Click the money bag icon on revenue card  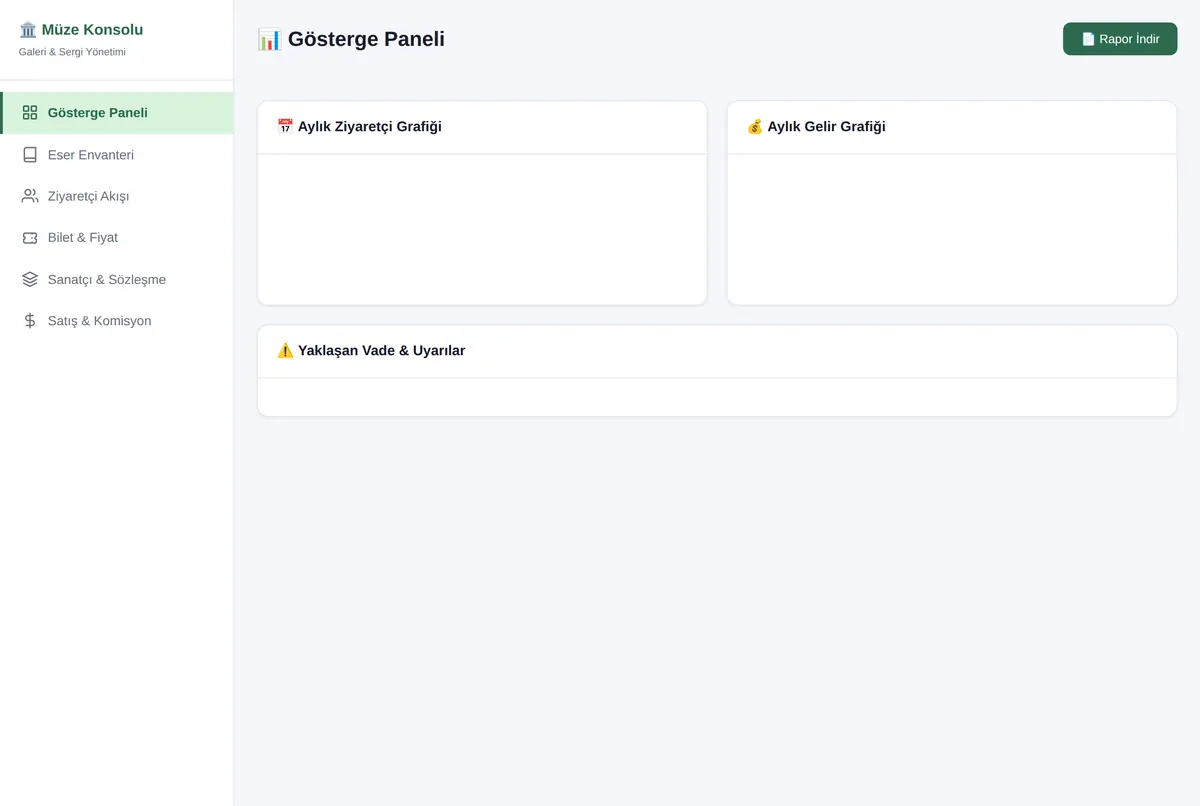[755, 127]
